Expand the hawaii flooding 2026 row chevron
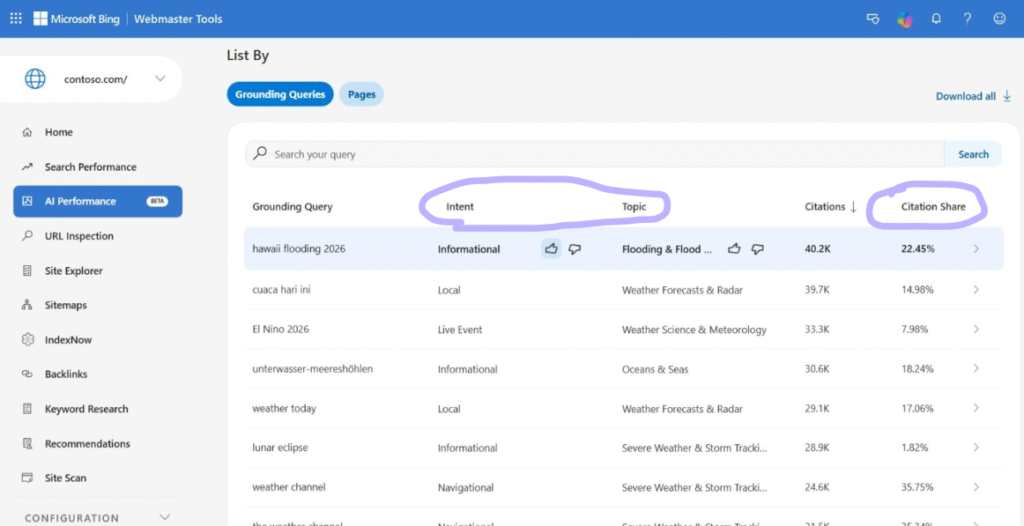 click(976, 249)
